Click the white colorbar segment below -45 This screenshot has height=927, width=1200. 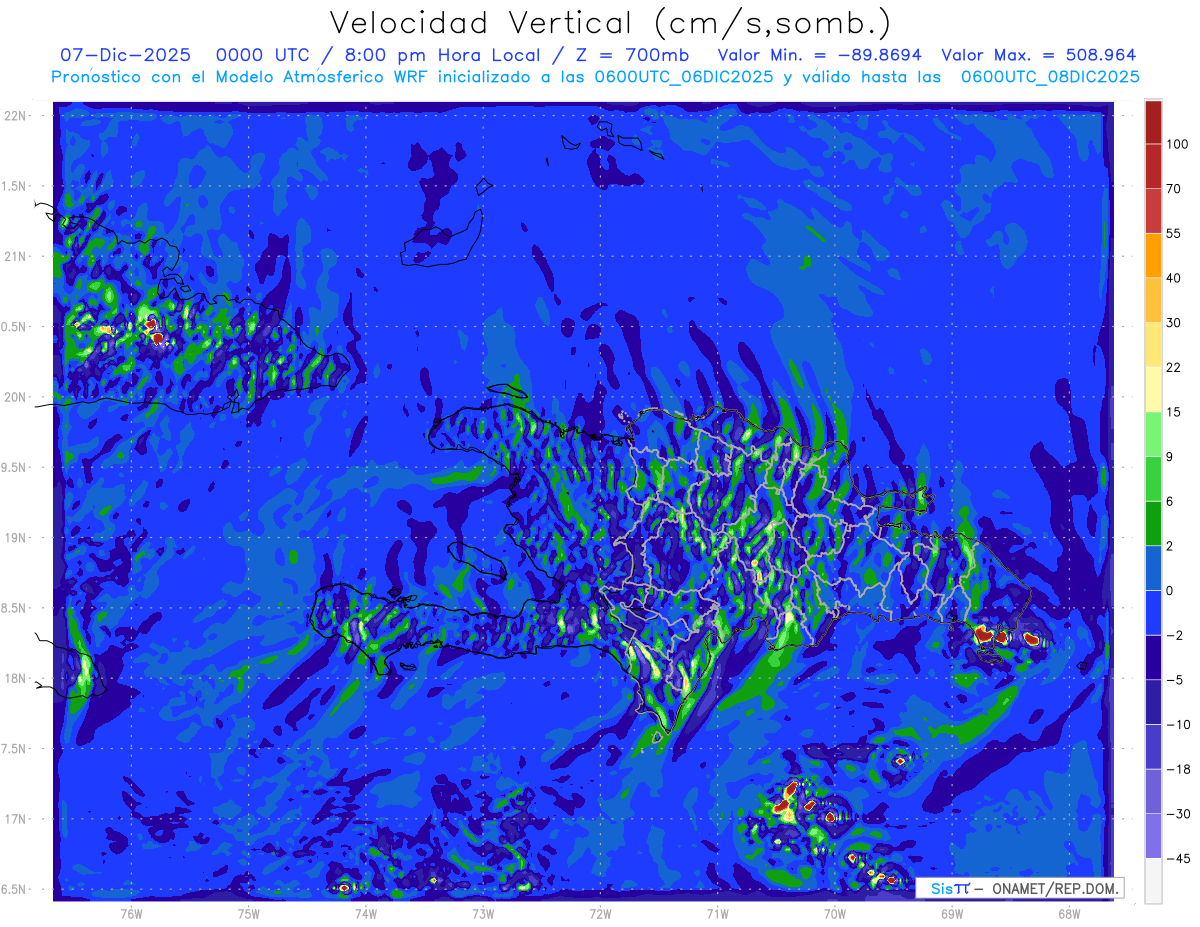(1153, 880)
